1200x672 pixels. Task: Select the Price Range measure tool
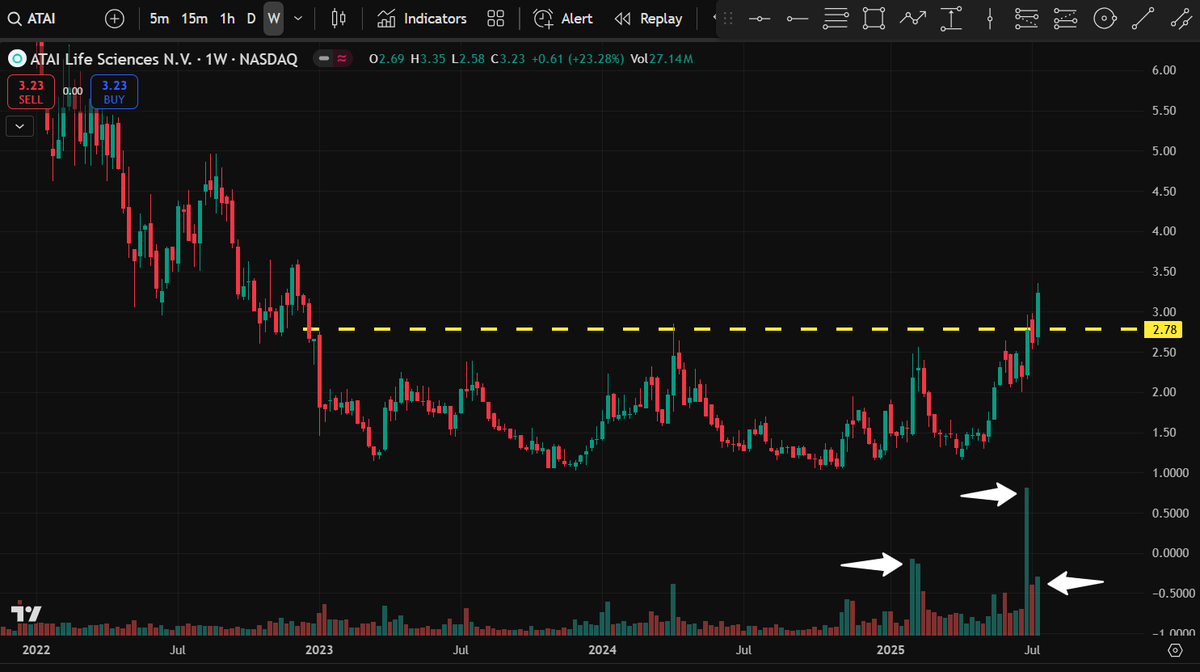click(x=951, y=18)
